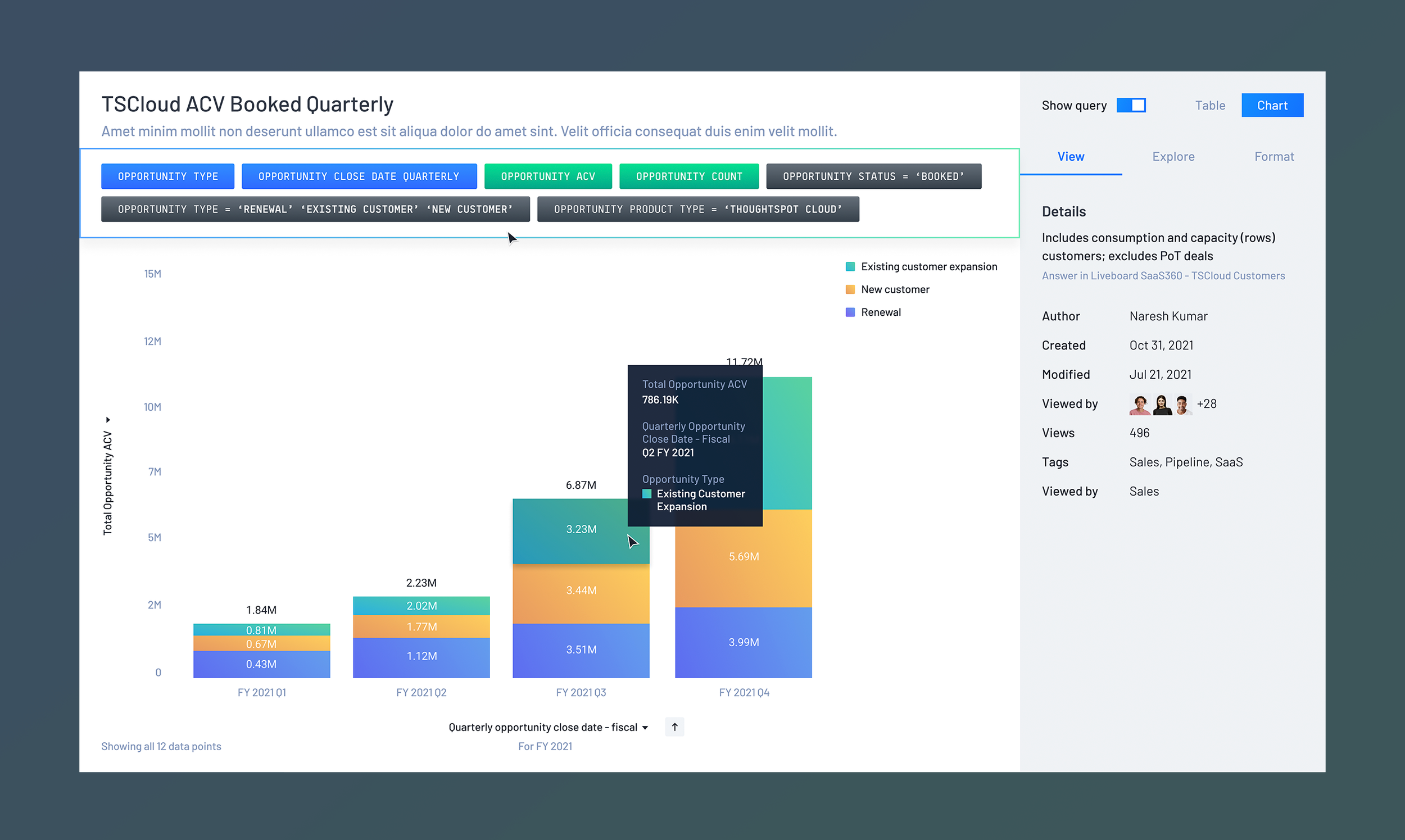1405x840 pixels.
Task: Click the OPPORTUNITY TYPE query chip
Action: 167,176
